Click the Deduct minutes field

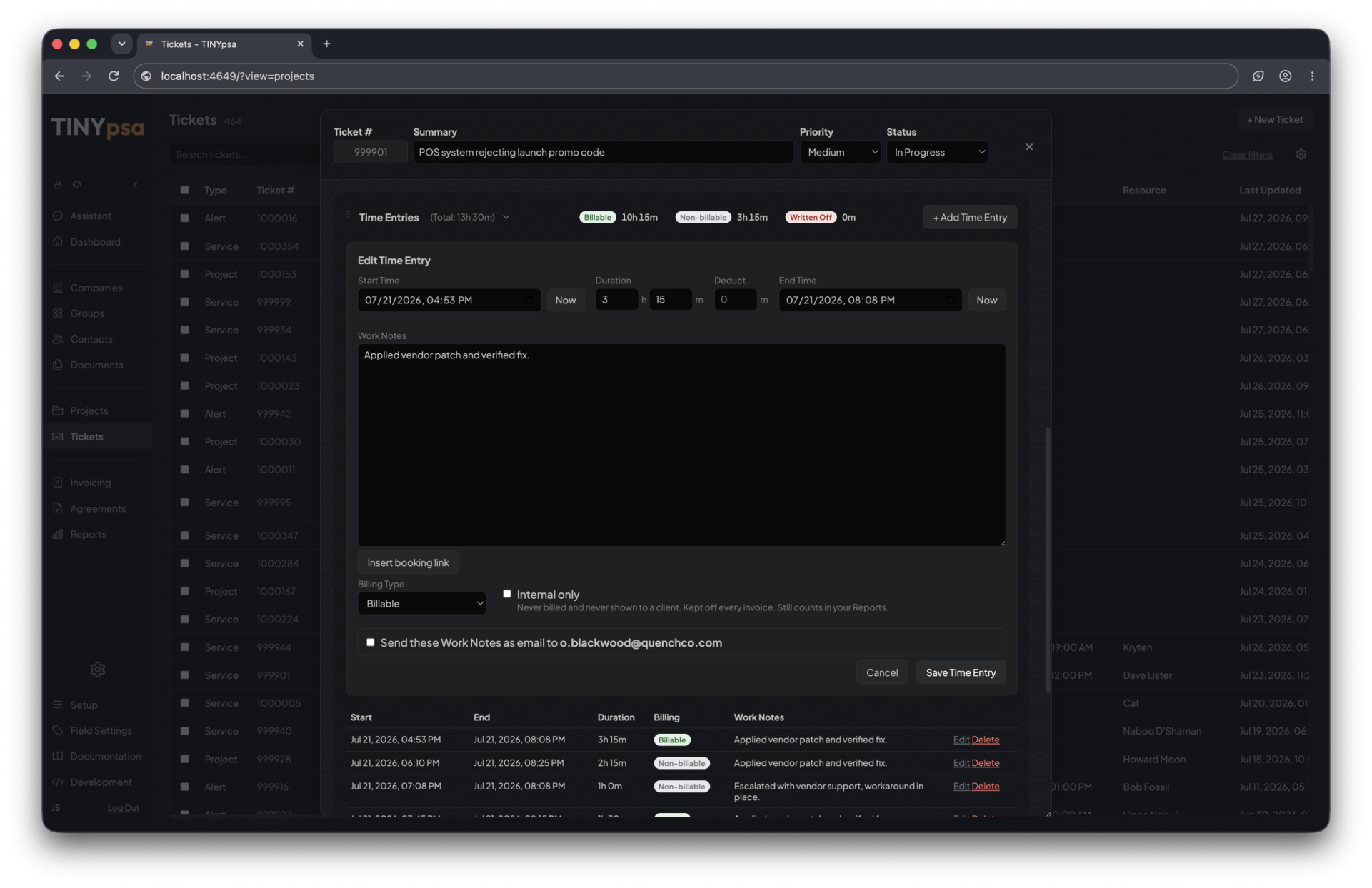click(x=735, y=300)
